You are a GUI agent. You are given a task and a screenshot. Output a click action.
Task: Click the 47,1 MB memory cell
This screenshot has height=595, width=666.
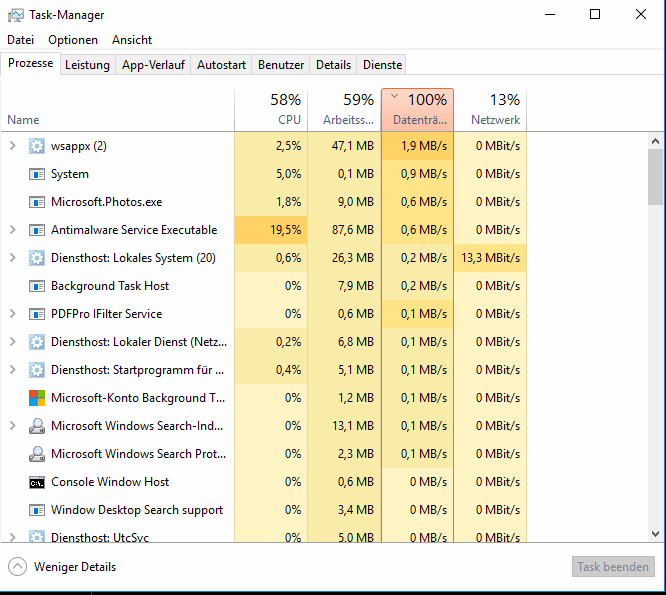[344, 146]
